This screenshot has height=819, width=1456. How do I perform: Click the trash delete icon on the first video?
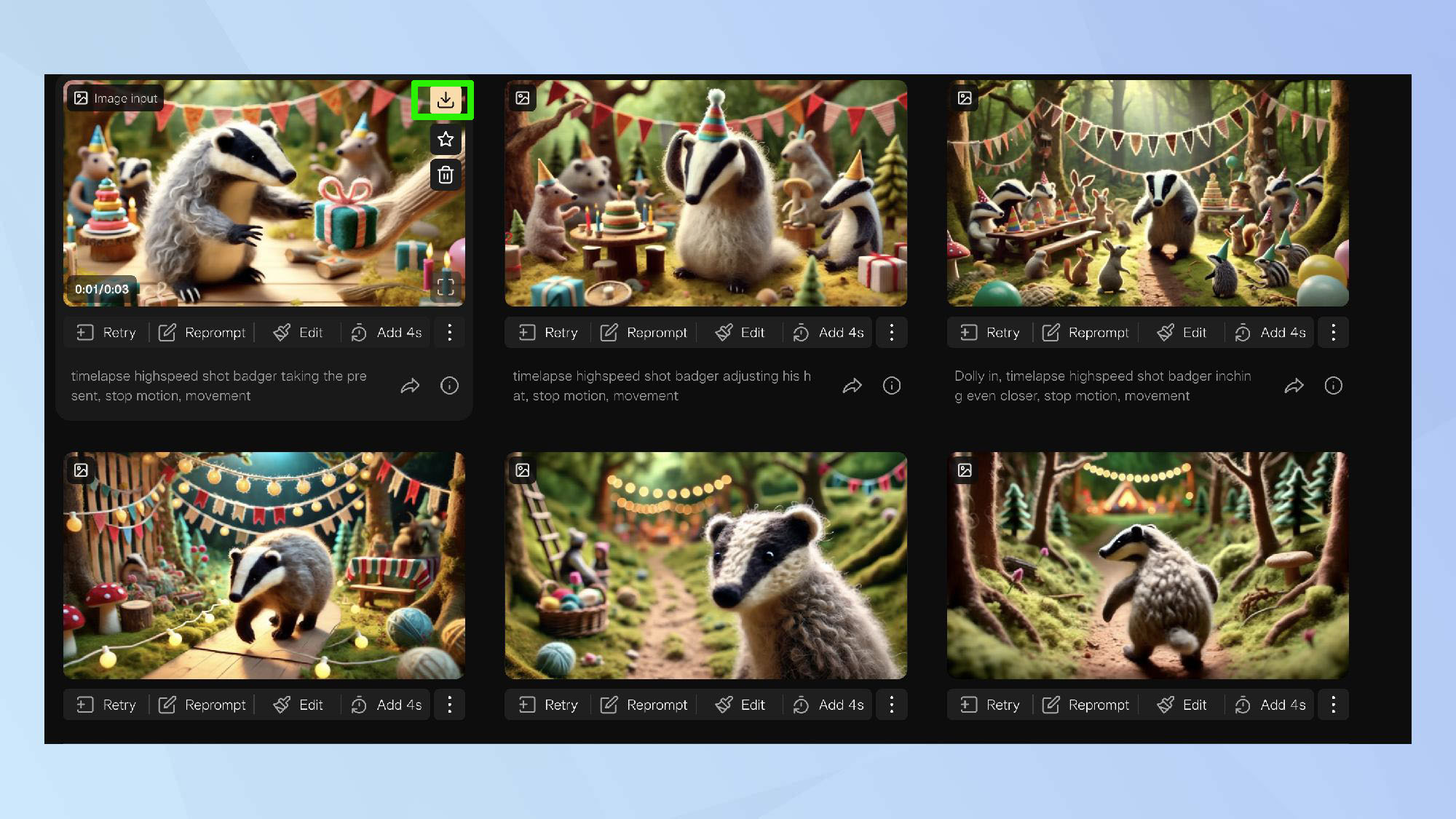click(x=446, y=175)
